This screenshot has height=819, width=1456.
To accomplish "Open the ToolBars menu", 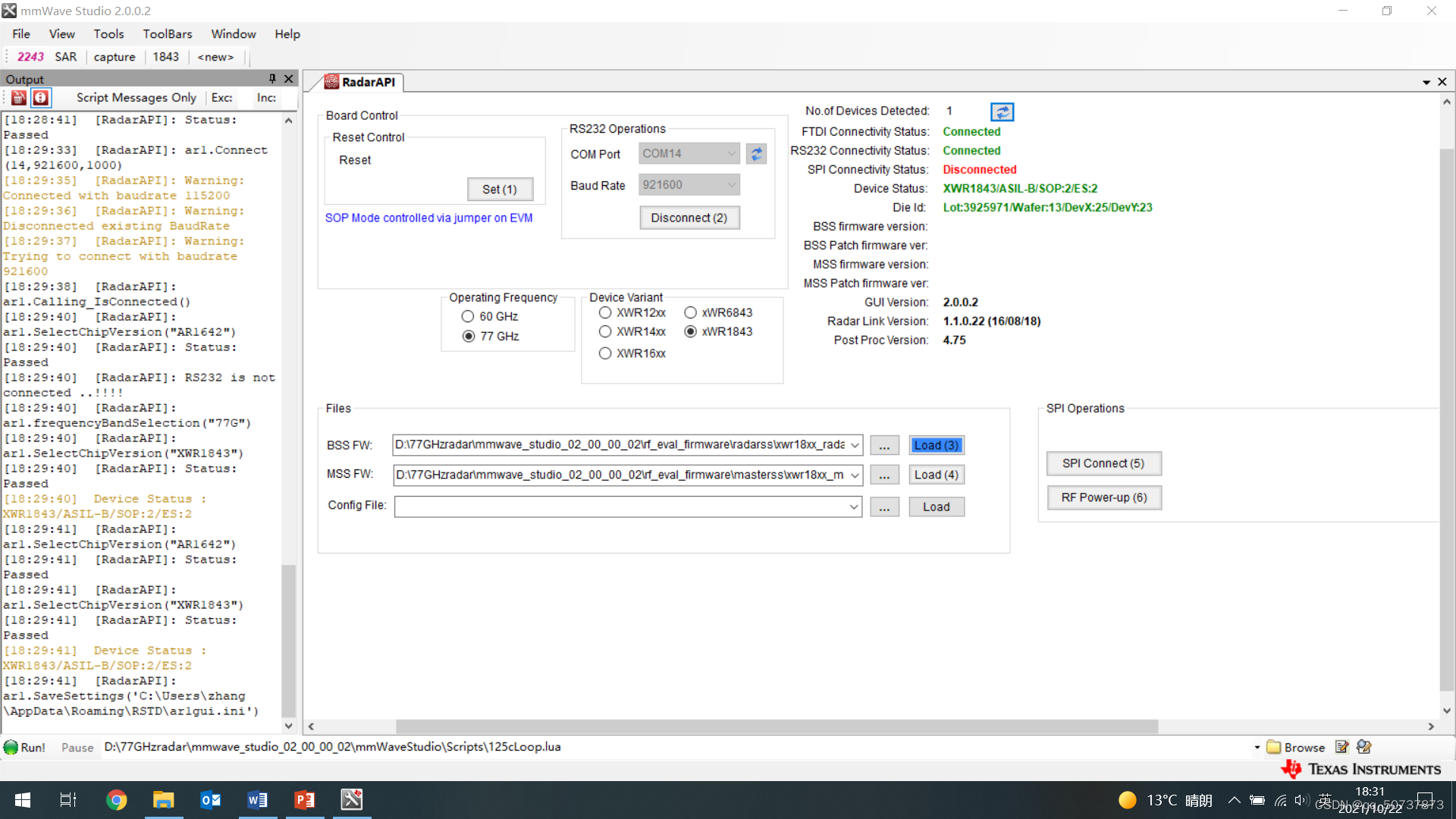I will pos(167,34).
